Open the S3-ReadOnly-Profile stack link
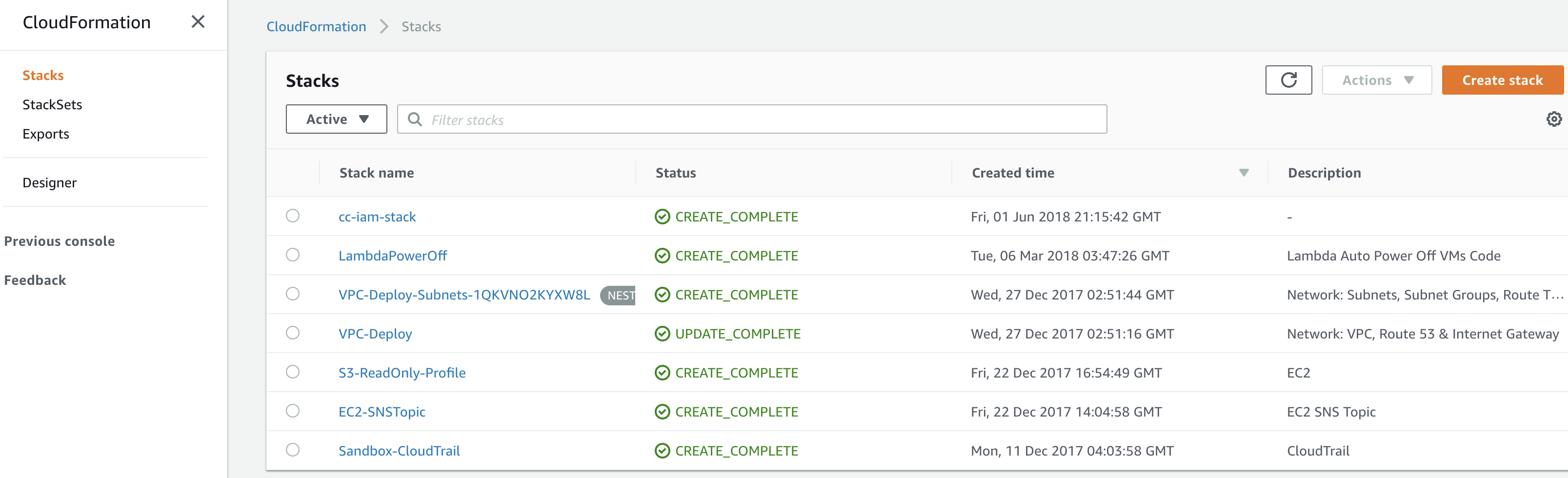The width and height of the screenshot is (1568, 478). pos(402,373)
